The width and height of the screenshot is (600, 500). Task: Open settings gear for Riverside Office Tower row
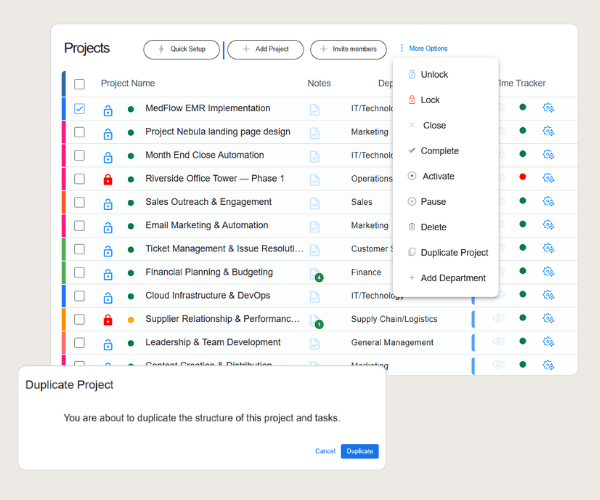(x=548, y=178)
